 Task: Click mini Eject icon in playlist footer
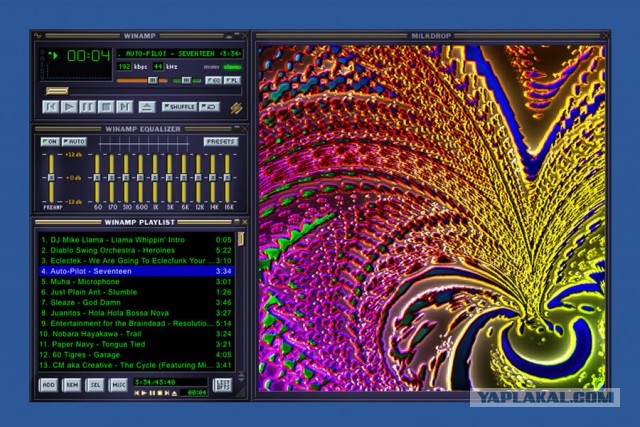point(174,393)
